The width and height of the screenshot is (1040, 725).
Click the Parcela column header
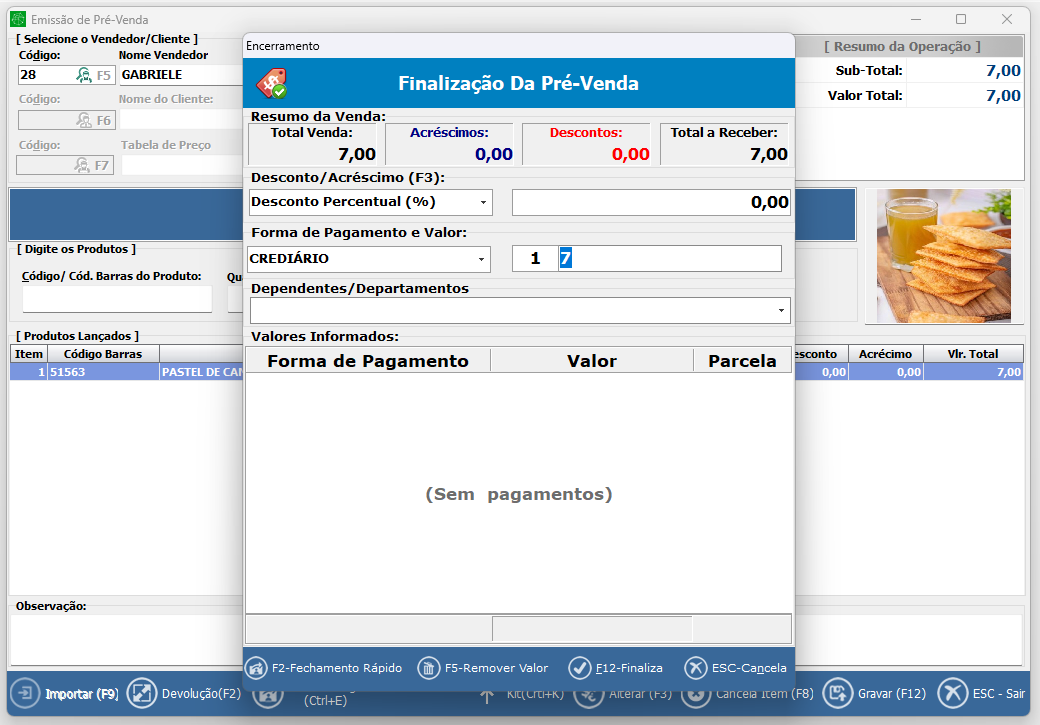742,361
